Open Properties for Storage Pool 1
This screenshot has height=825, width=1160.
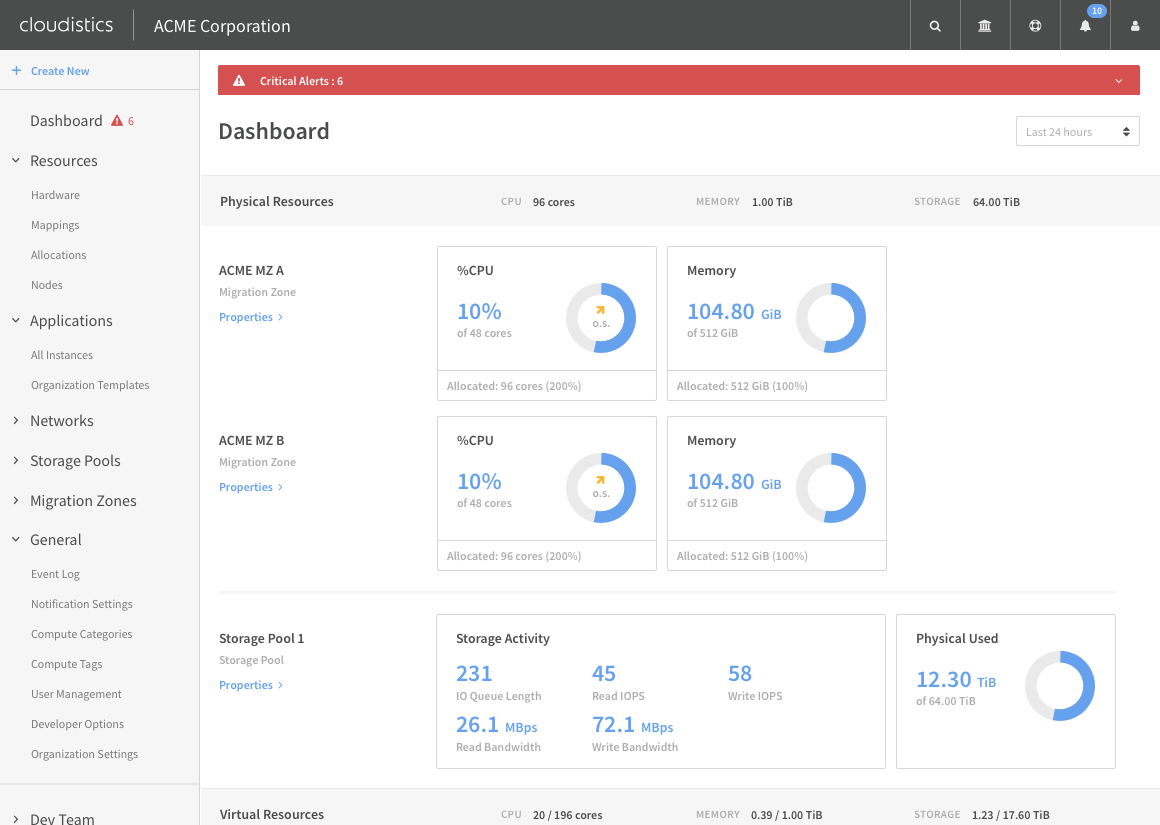251,685
